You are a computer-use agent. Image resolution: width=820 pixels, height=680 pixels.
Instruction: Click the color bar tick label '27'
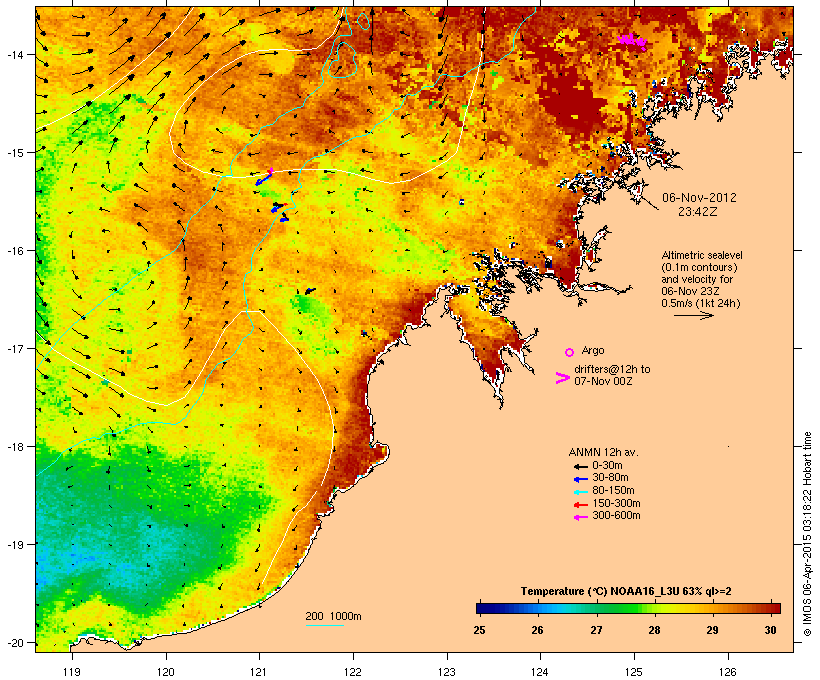click(596, 630)
